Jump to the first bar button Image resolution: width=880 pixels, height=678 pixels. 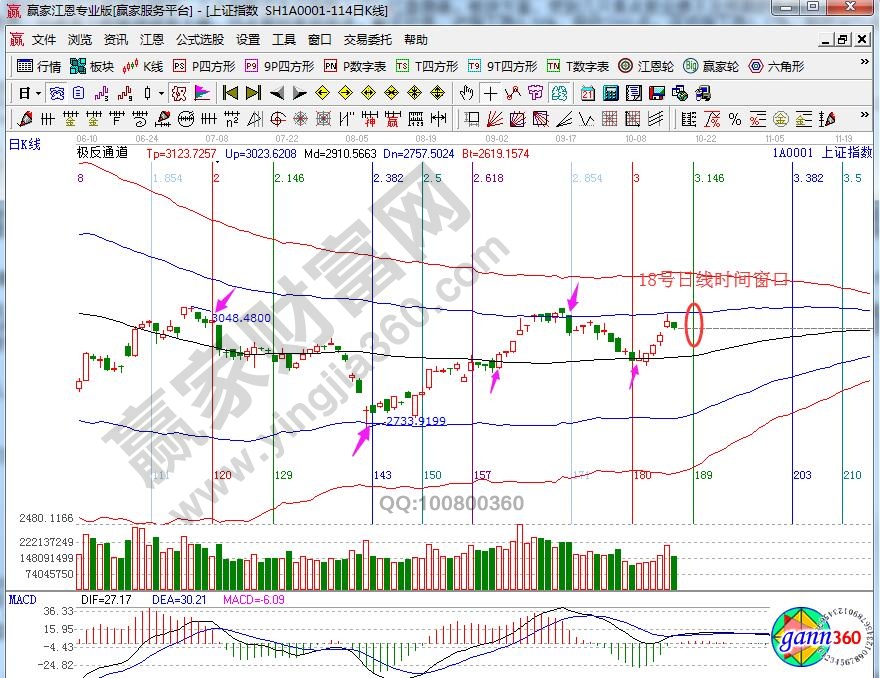pyautogui.click(x=230, y=93)
